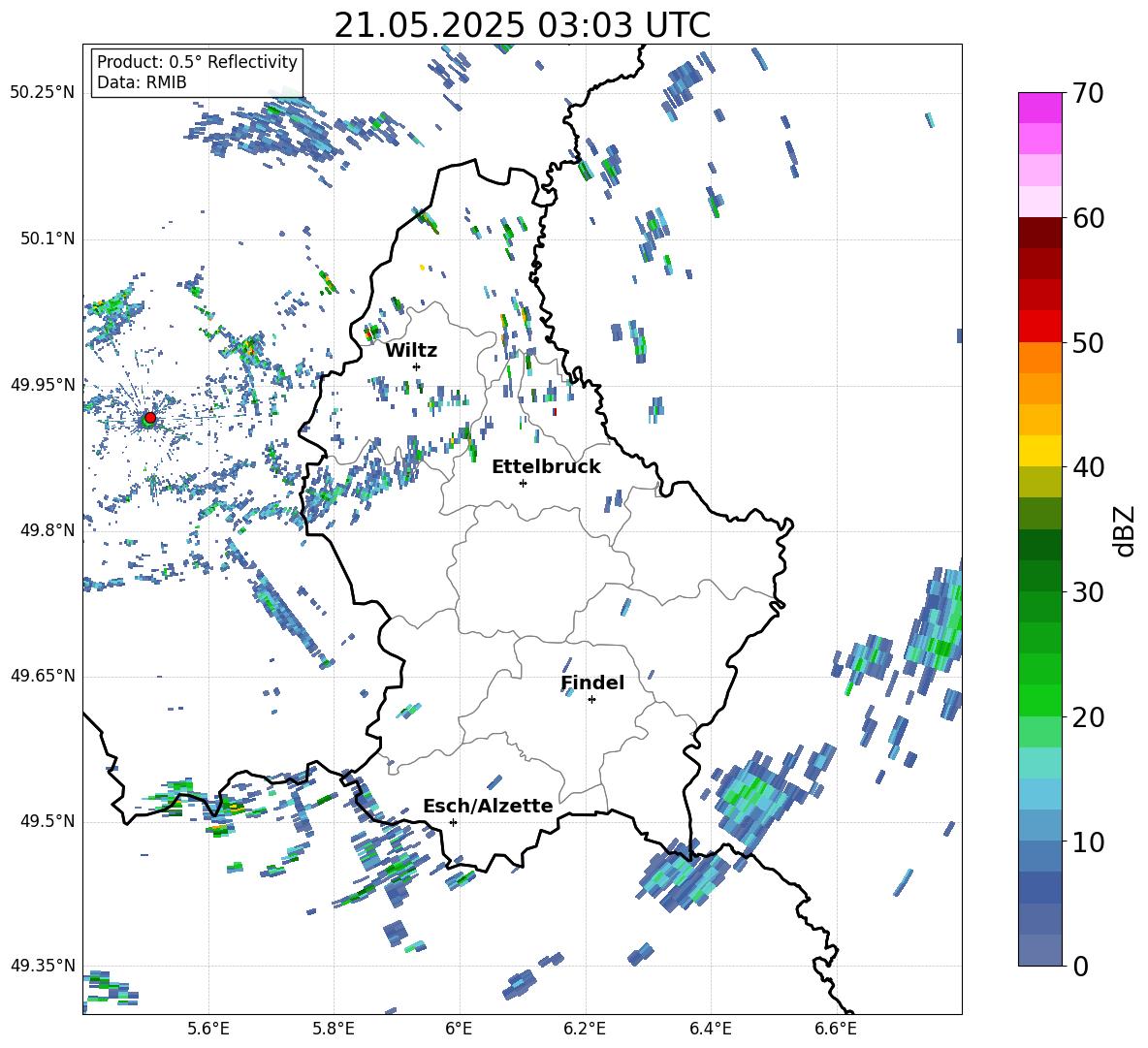Viewport: 1148px width, 1048px height.
Task: Click the dBZ colorbar label
Action: [x=1123, y=530]
